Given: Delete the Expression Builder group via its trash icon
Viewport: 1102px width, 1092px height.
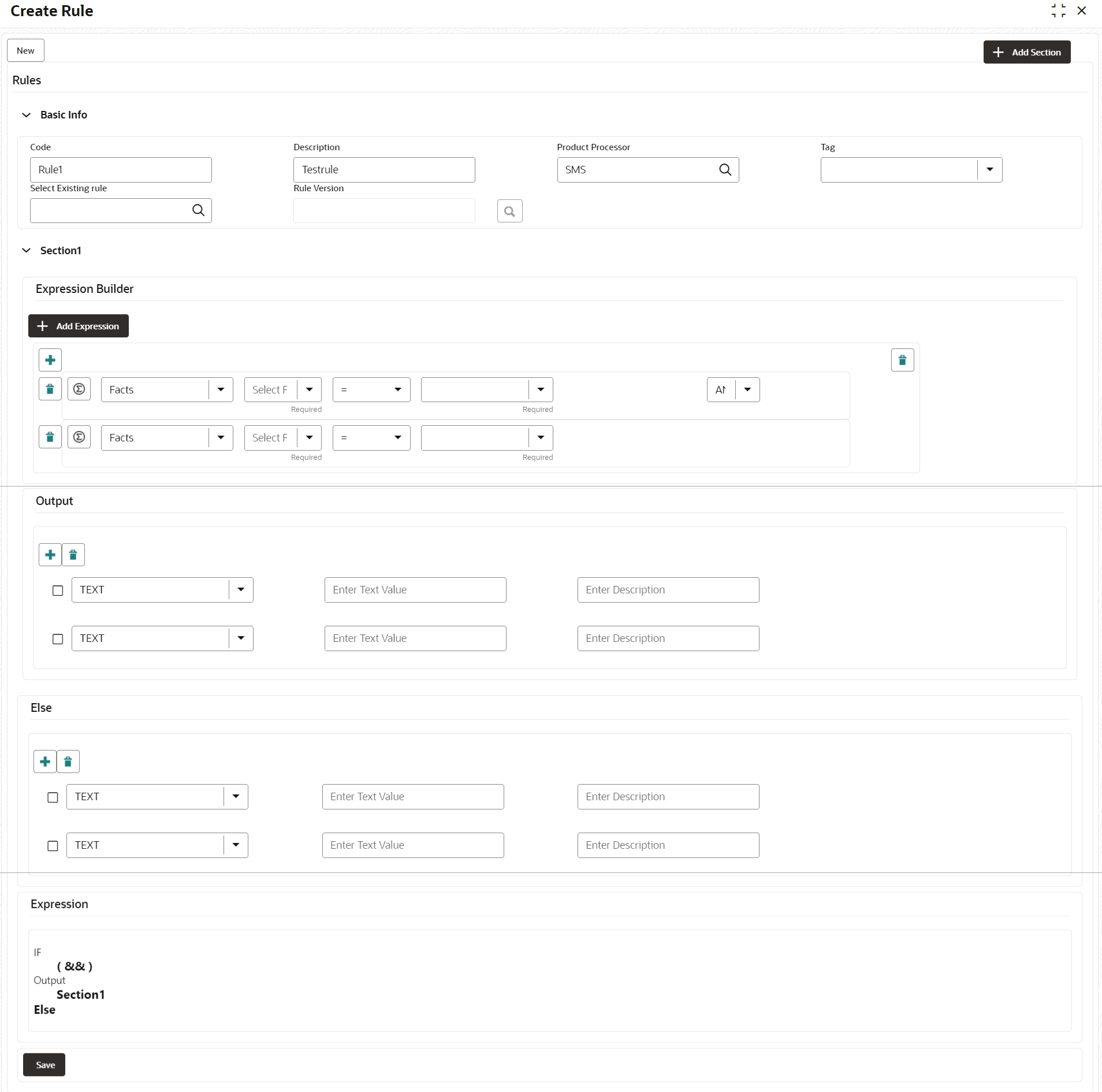Looking at the screenshot, I should [902, 359].
